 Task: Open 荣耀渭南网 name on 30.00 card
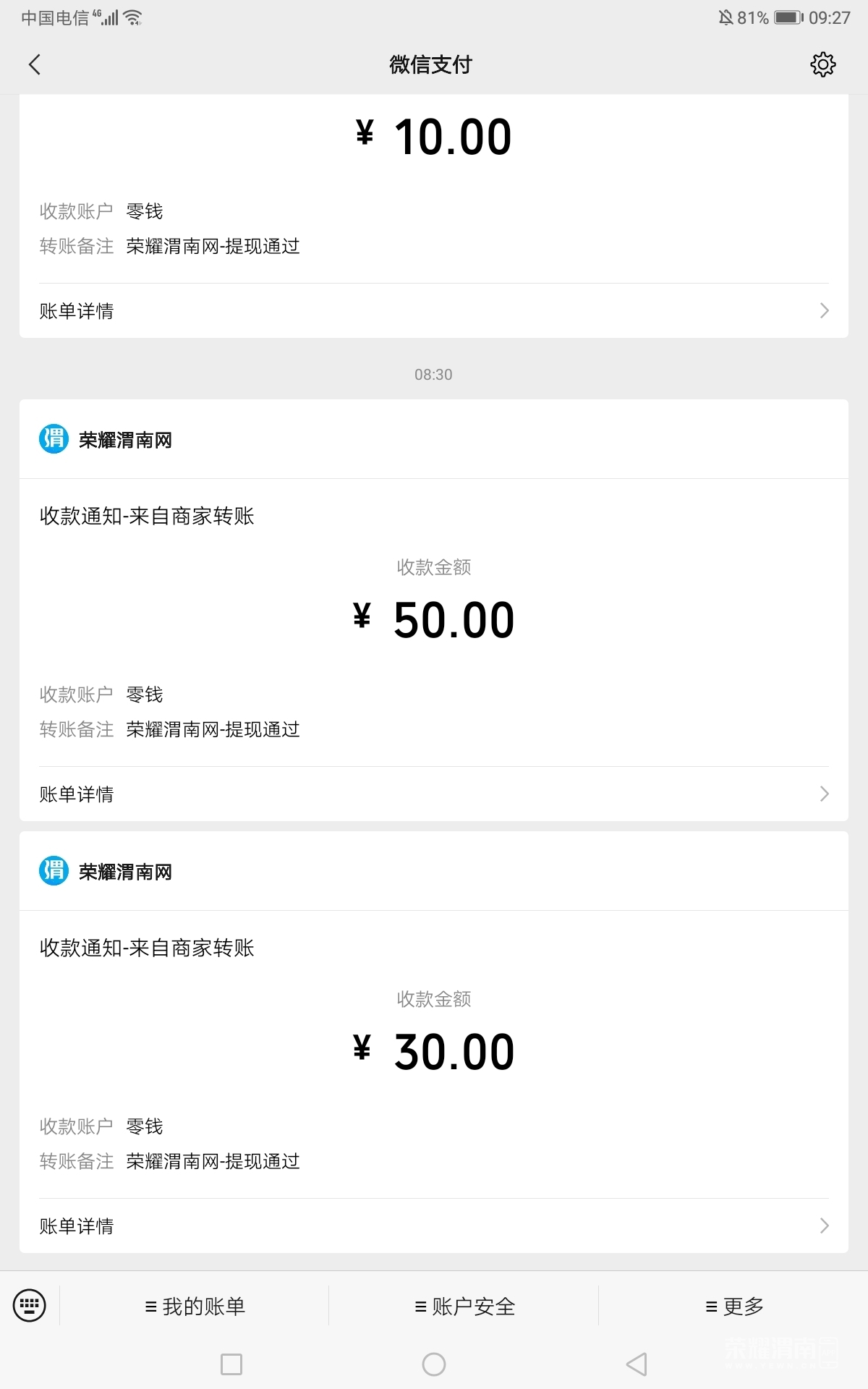(126, 872)
